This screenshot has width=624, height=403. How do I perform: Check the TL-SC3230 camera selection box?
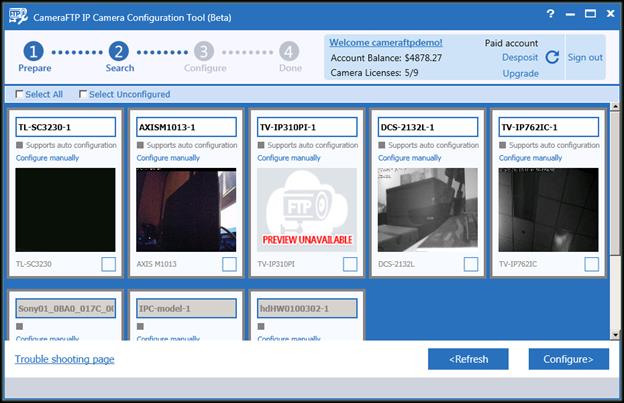108,264
